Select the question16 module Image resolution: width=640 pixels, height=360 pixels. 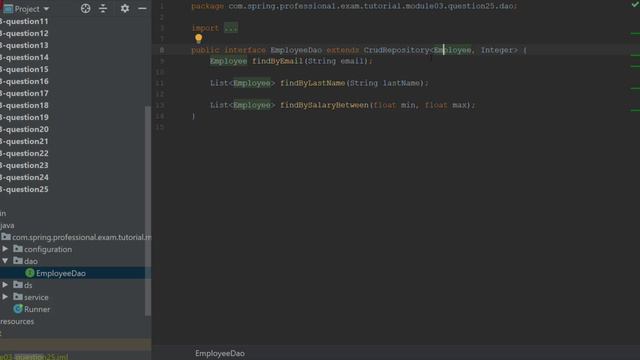[24, 81]
